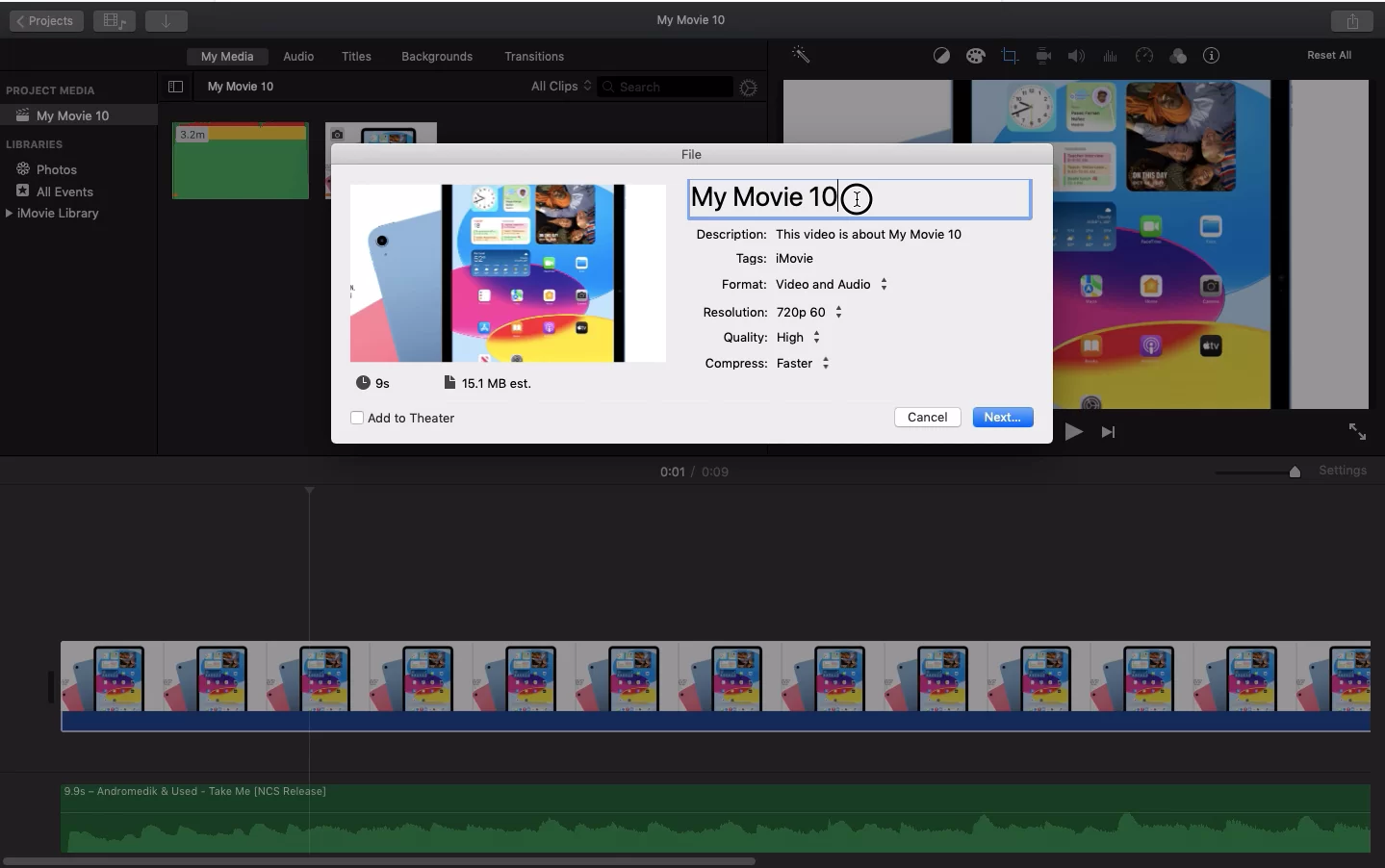Click the iMovie tags field
1385x868 pixels.
pos(794,258)
